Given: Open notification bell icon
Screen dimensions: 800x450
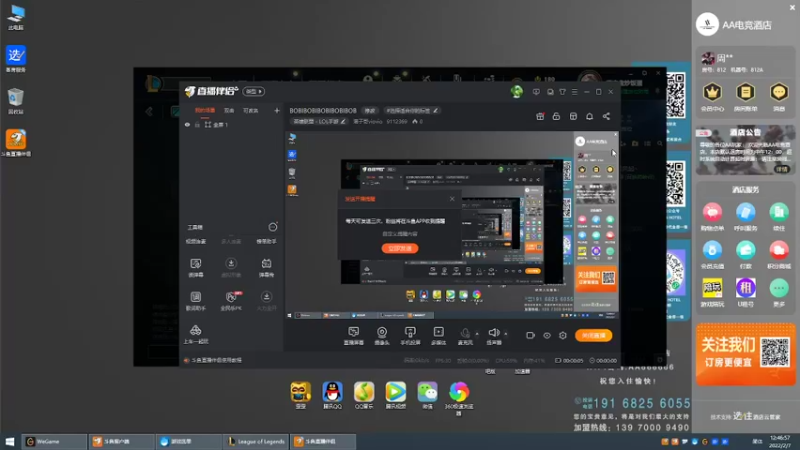Looking at the screenshot, I should (589, 116).
